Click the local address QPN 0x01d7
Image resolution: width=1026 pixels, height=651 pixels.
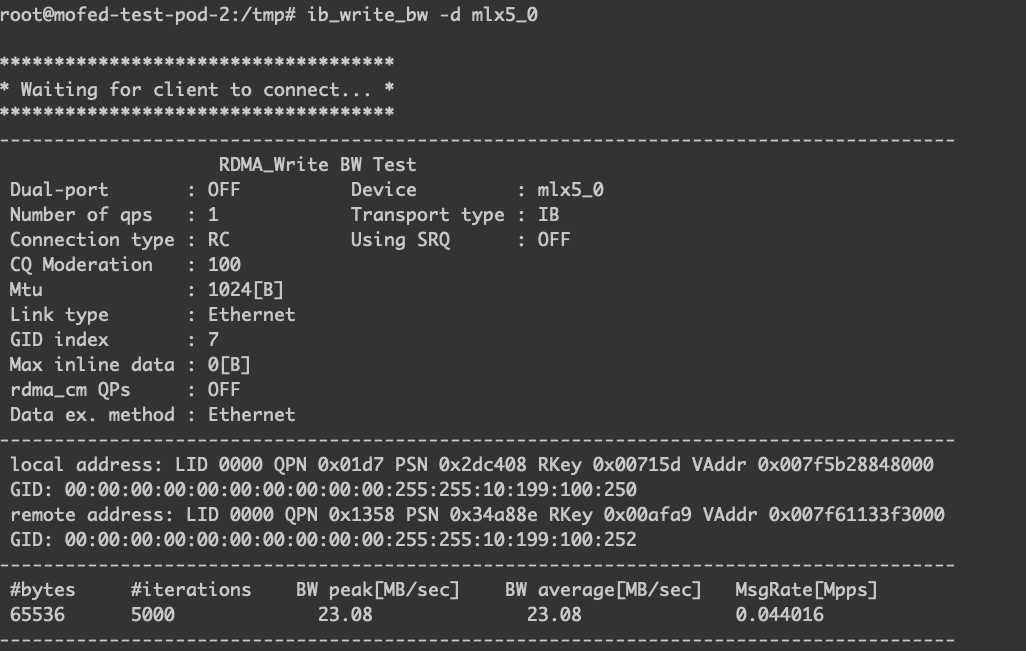[x=361, y=464]
